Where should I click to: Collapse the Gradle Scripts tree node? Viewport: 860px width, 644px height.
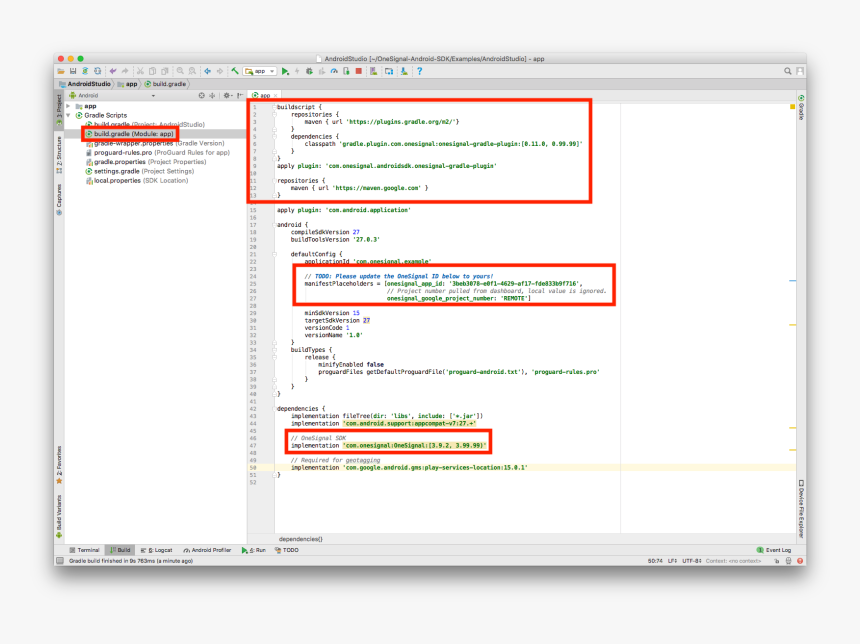68,115
